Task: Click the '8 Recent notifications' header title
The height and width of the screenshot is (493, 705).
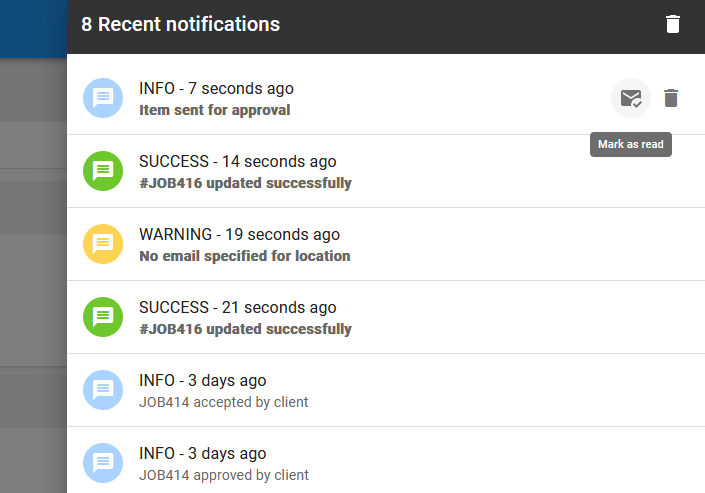Action: (x=180, y=24)
